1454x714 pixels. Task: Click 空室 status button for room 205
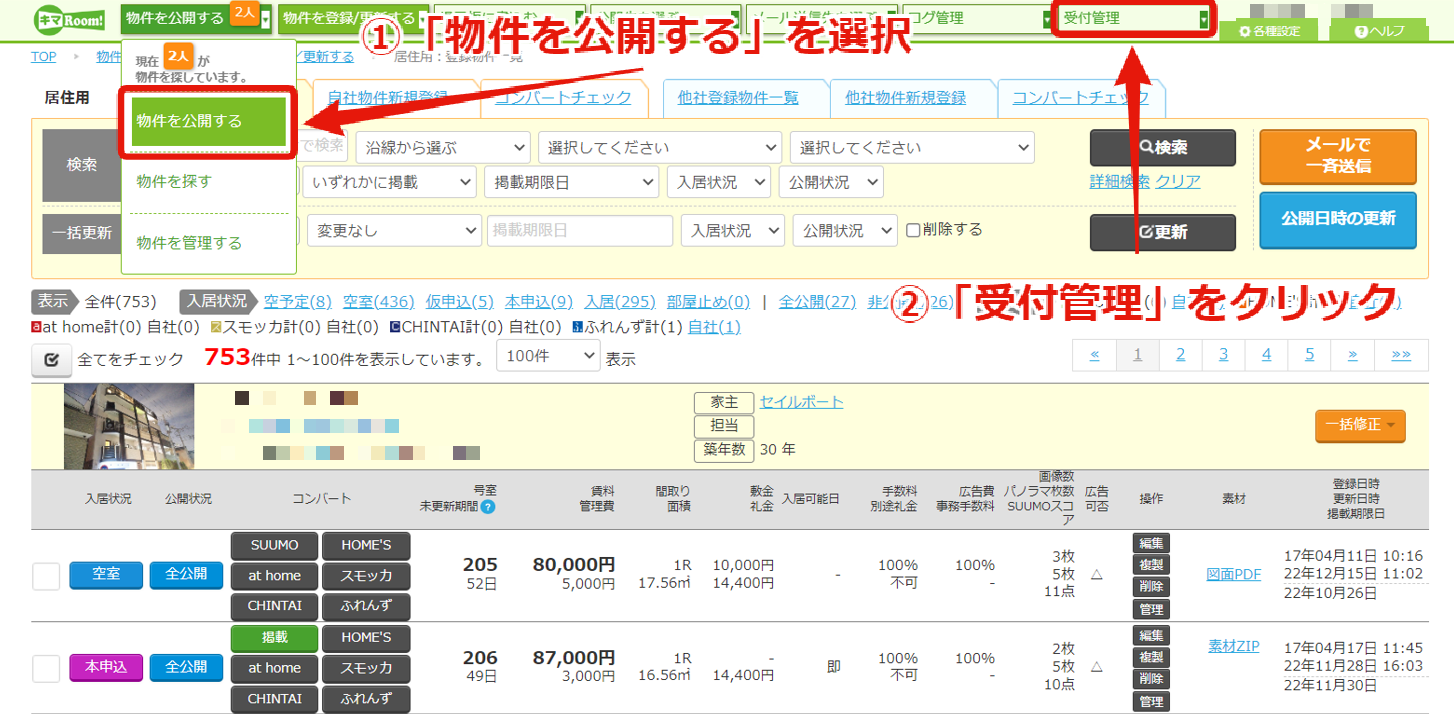click(x=106, y=574)
